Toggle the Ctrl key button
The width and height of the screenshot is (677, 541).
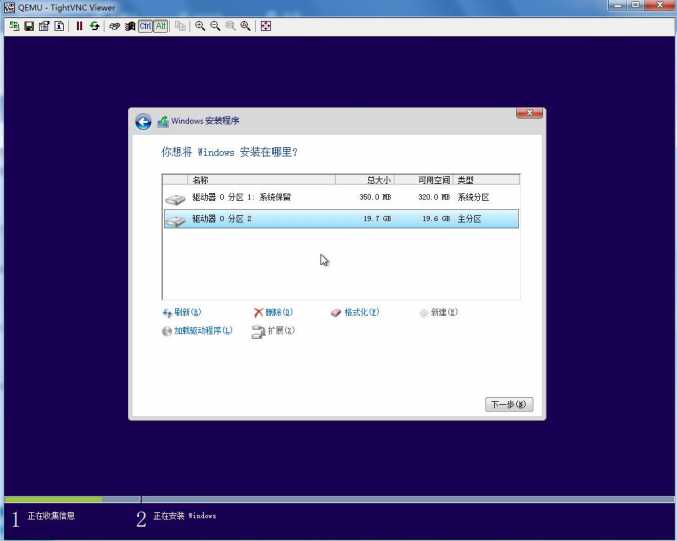tap(146, 26)
